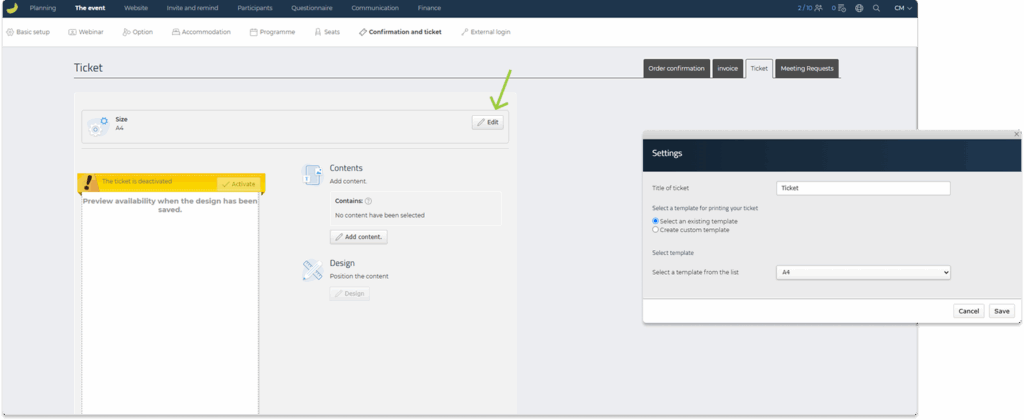1024x420 pixels.
Task: Select 'Select an existing template' option
Action: (x=655, y=221)
